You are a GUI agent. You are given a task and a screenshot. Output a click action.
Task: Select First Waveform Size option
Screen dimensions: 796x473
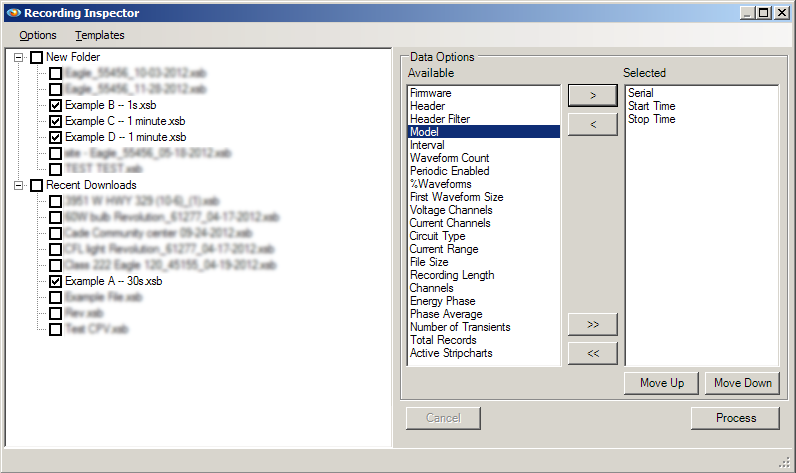coord(484,197)
